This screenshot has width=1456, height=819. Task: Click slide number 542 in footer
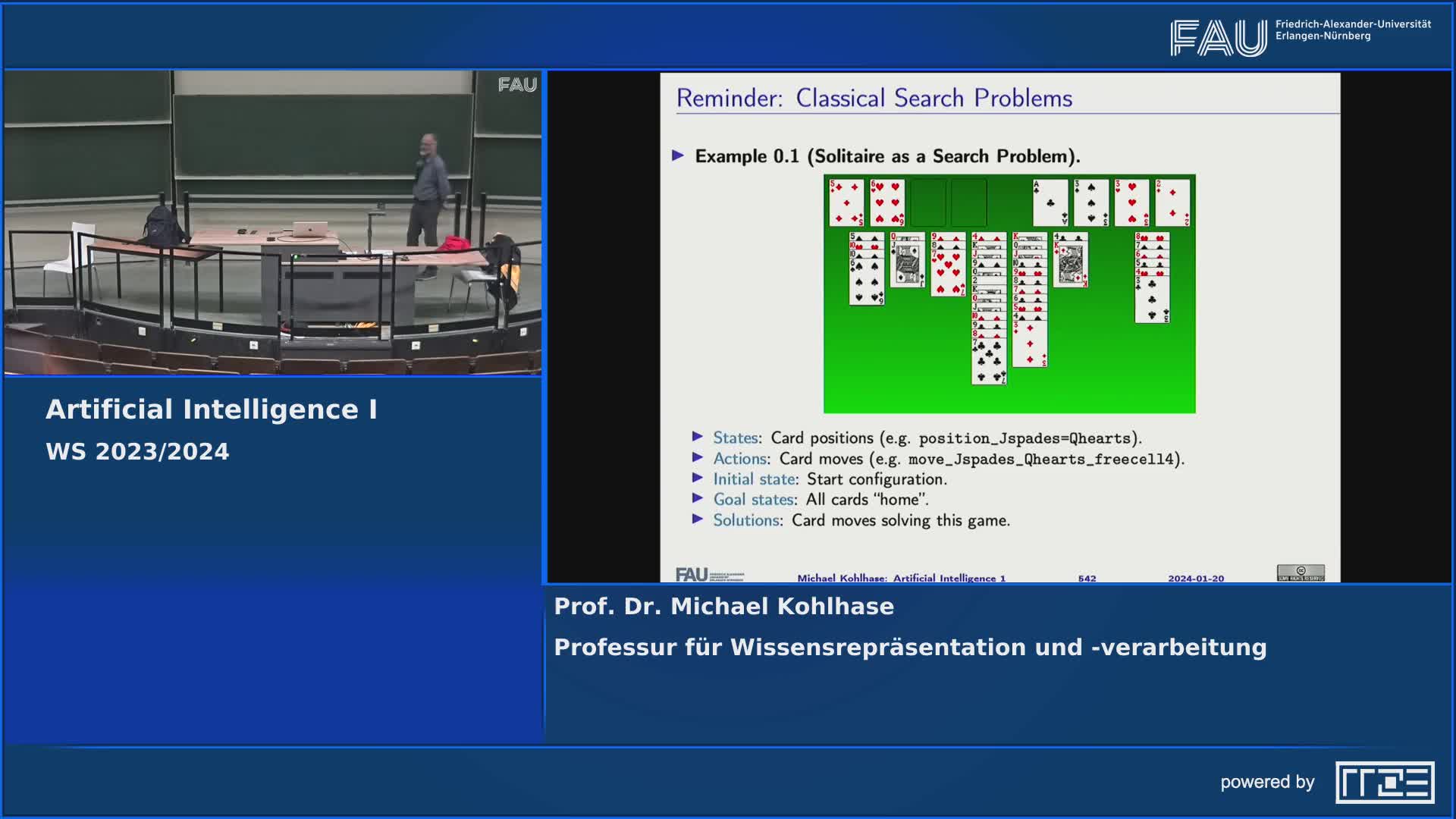pyautogui.click(x=1087, y=578)
